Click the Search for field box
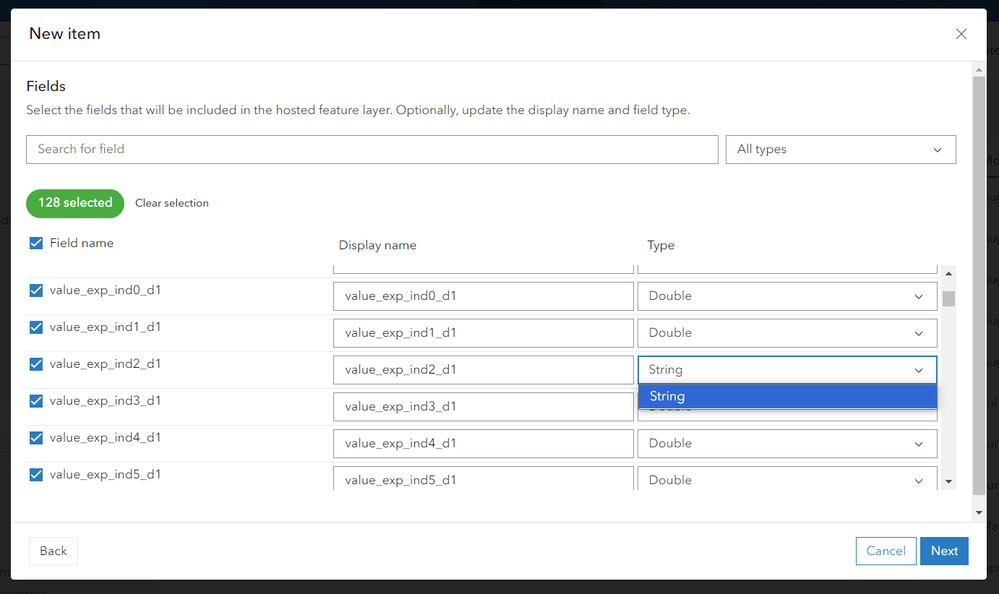Image resolution: width=999 pixels, height=594 pixels. pyautogui.click(x=372, y=149)
